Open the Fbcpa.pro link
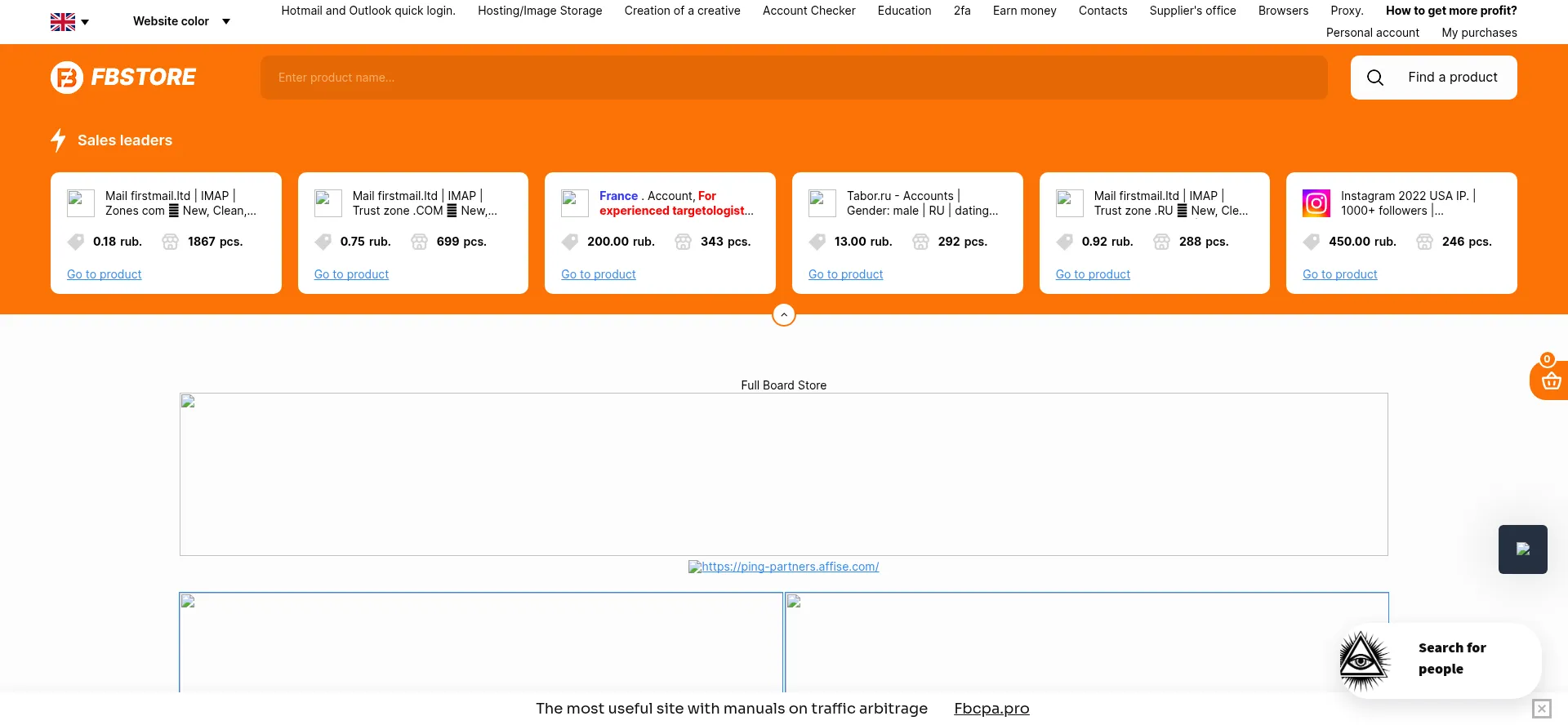 coord(991,709)
